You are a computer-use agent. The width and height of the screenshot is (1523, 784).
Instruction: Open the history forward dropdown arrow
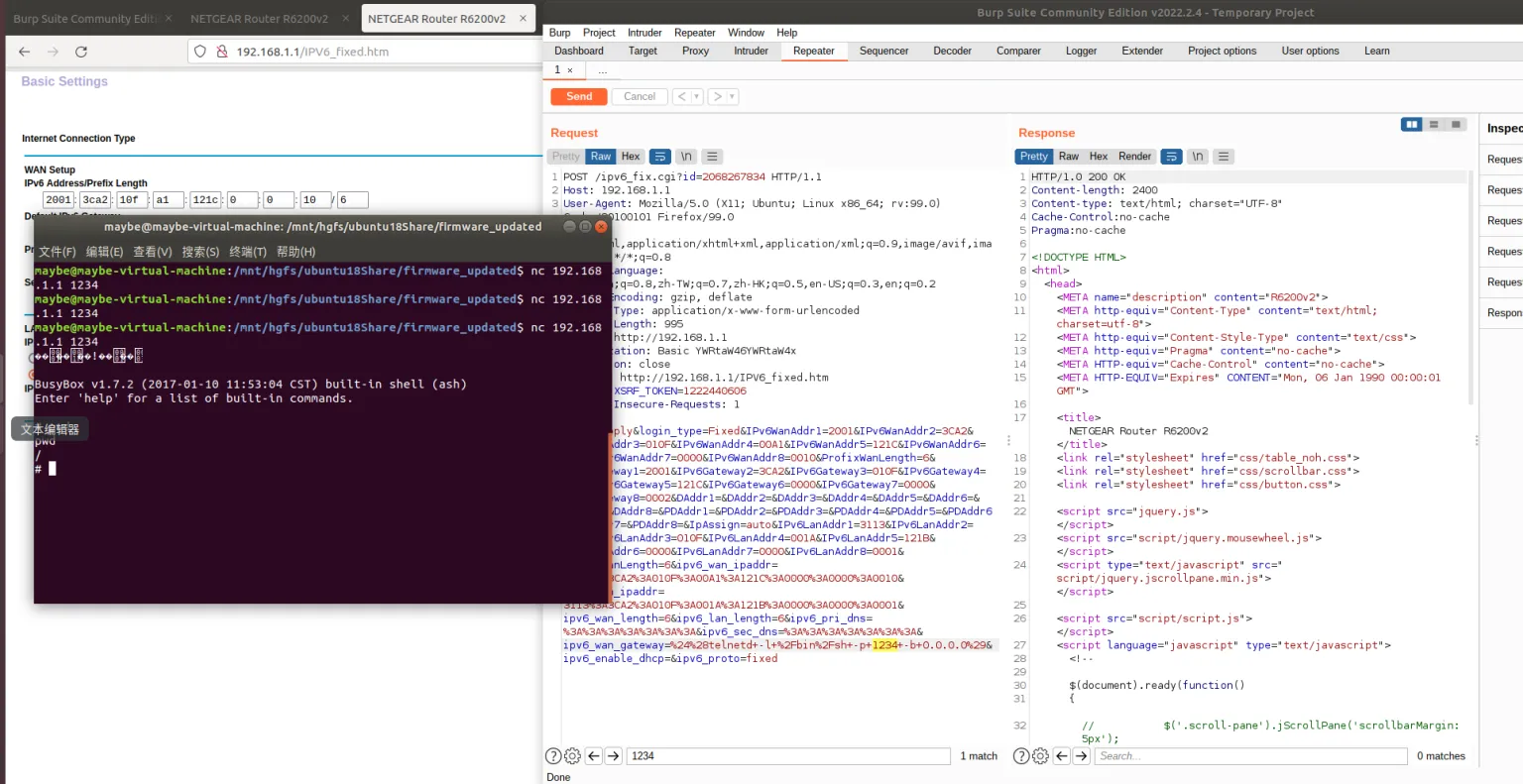click(733, 96)
